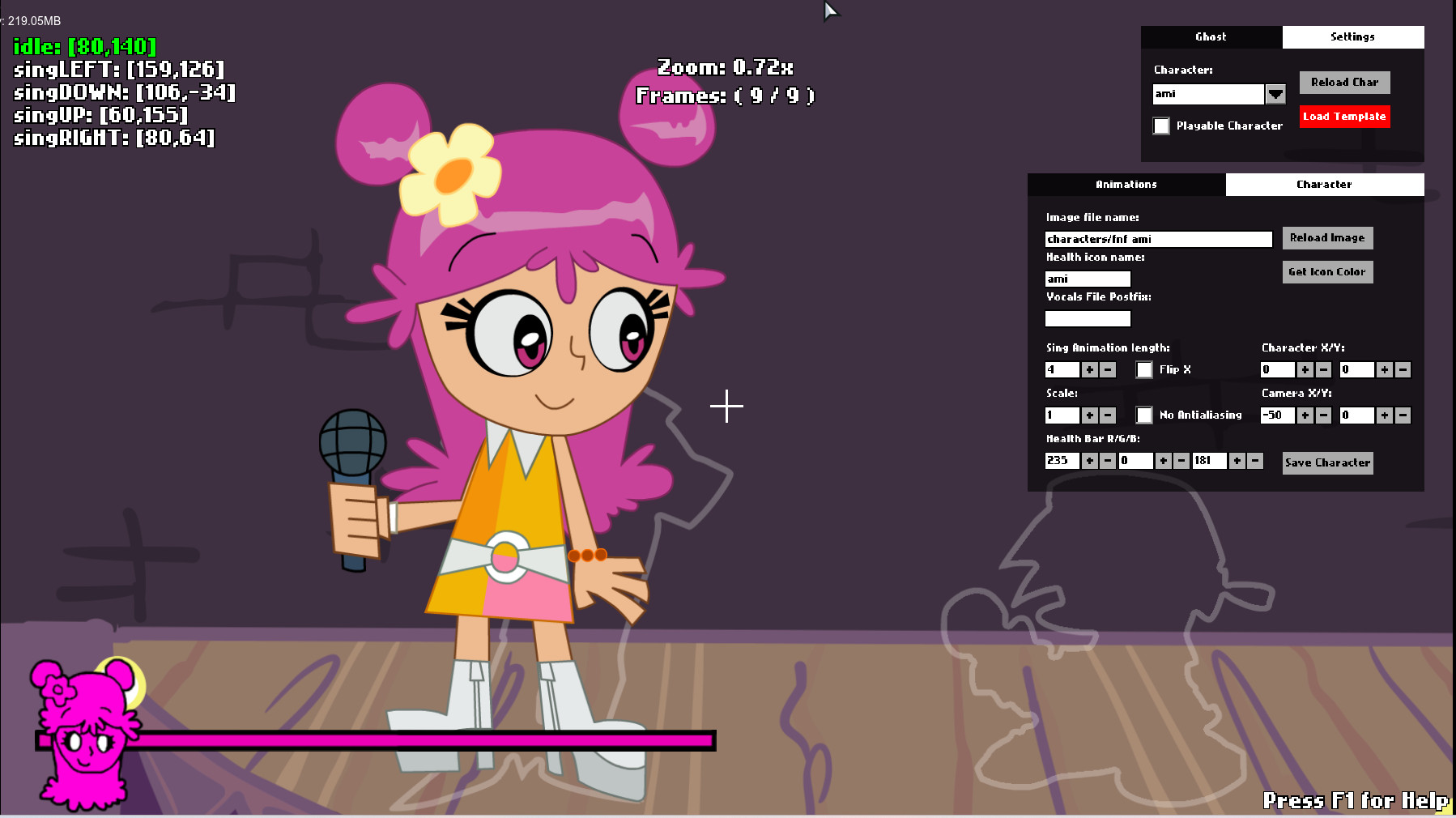Image resolution: width=1456 pixels, height=818 pixels.
Task: Select the singUP animation offset entry
Action: click(100, 115)
